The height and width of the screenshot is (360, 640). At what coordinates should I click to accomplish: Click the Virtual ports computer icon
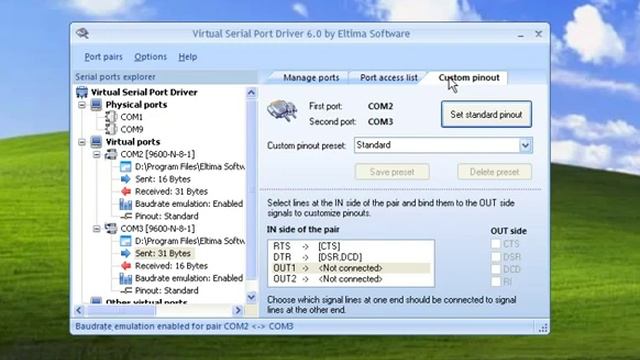[x=96, y=142]
